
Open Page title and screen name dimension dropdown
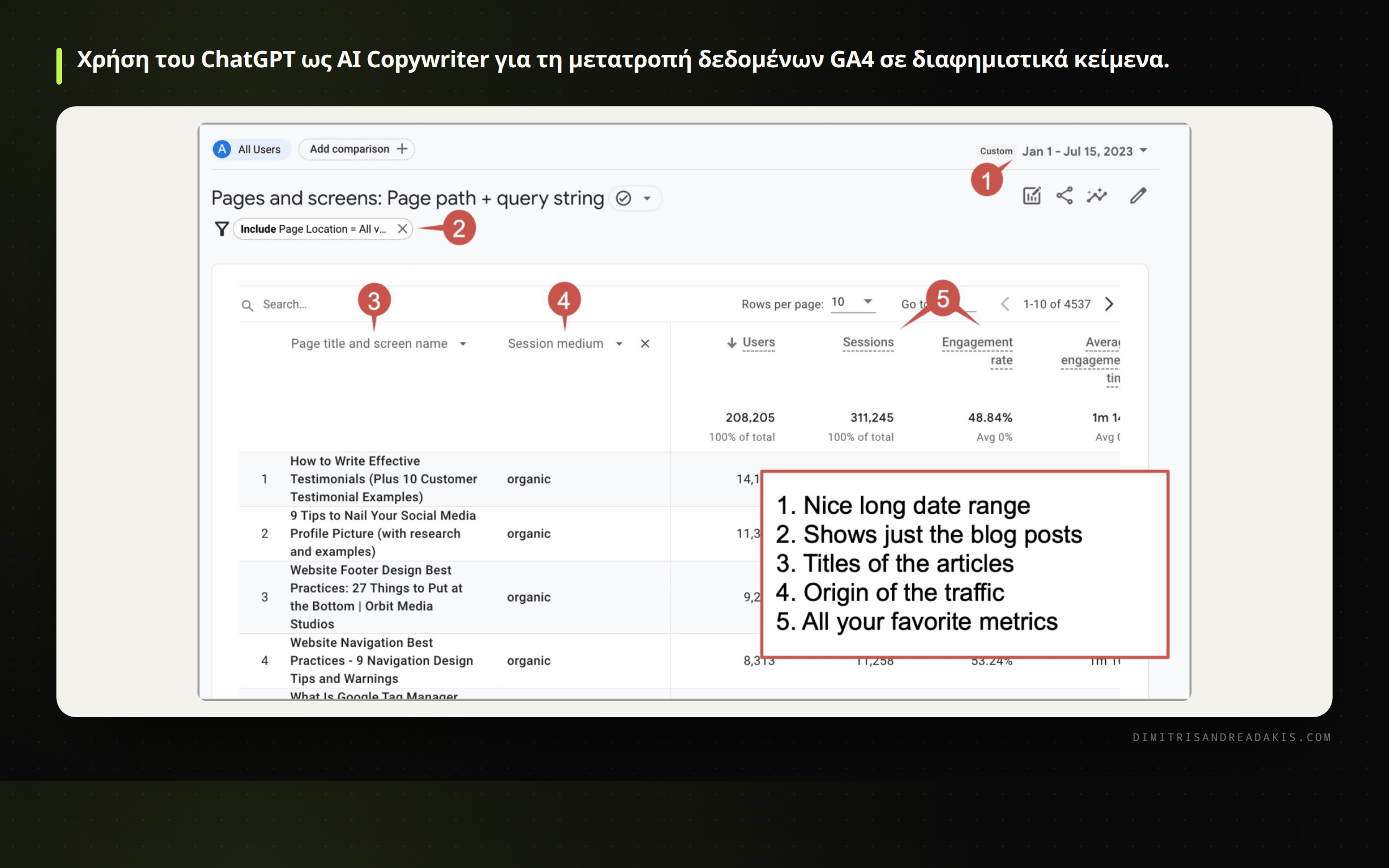pos(463,344)
